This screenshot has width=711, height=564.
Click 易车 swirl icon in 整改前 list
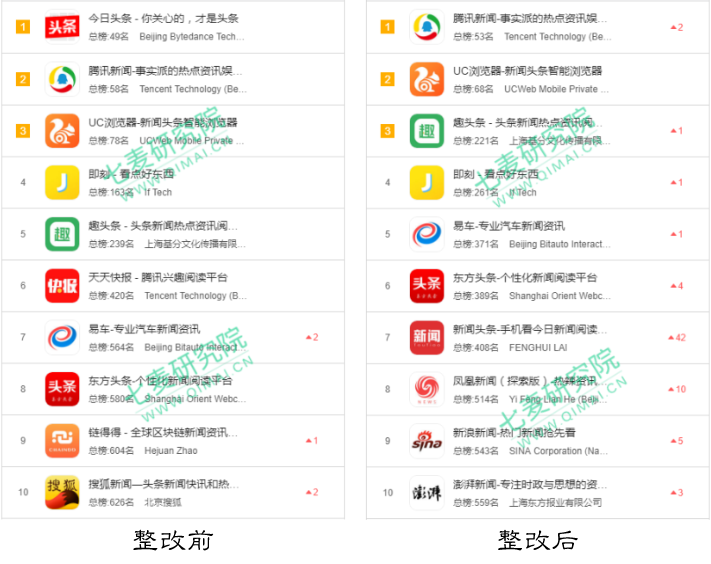pos(62,337)
